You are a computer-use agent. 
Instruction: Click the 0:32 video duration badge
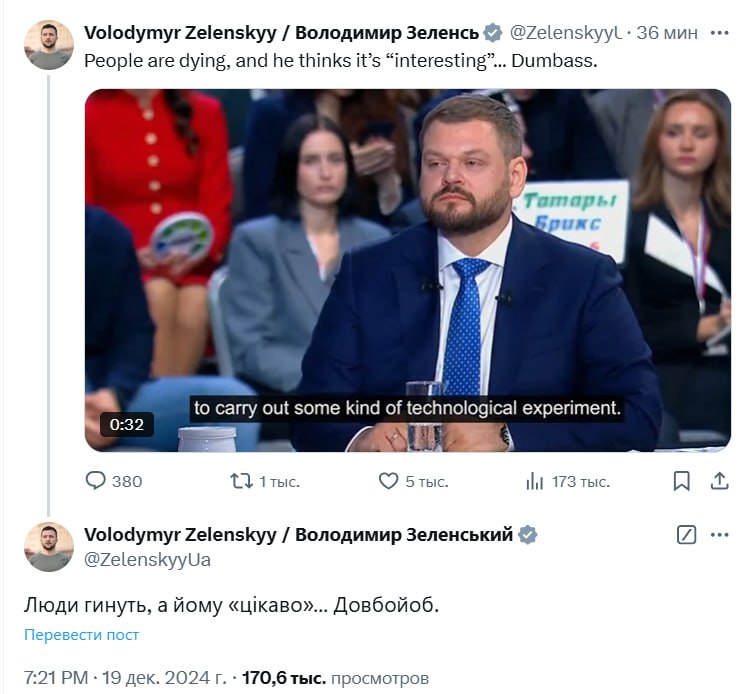click(127, 424)
